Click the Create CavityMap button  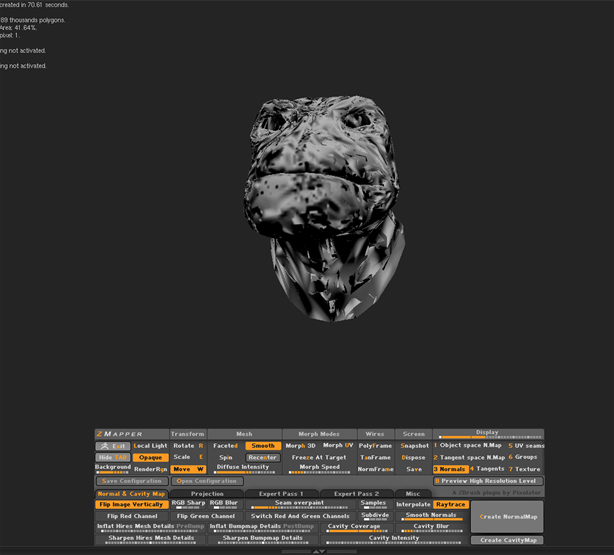pos(507,540)
